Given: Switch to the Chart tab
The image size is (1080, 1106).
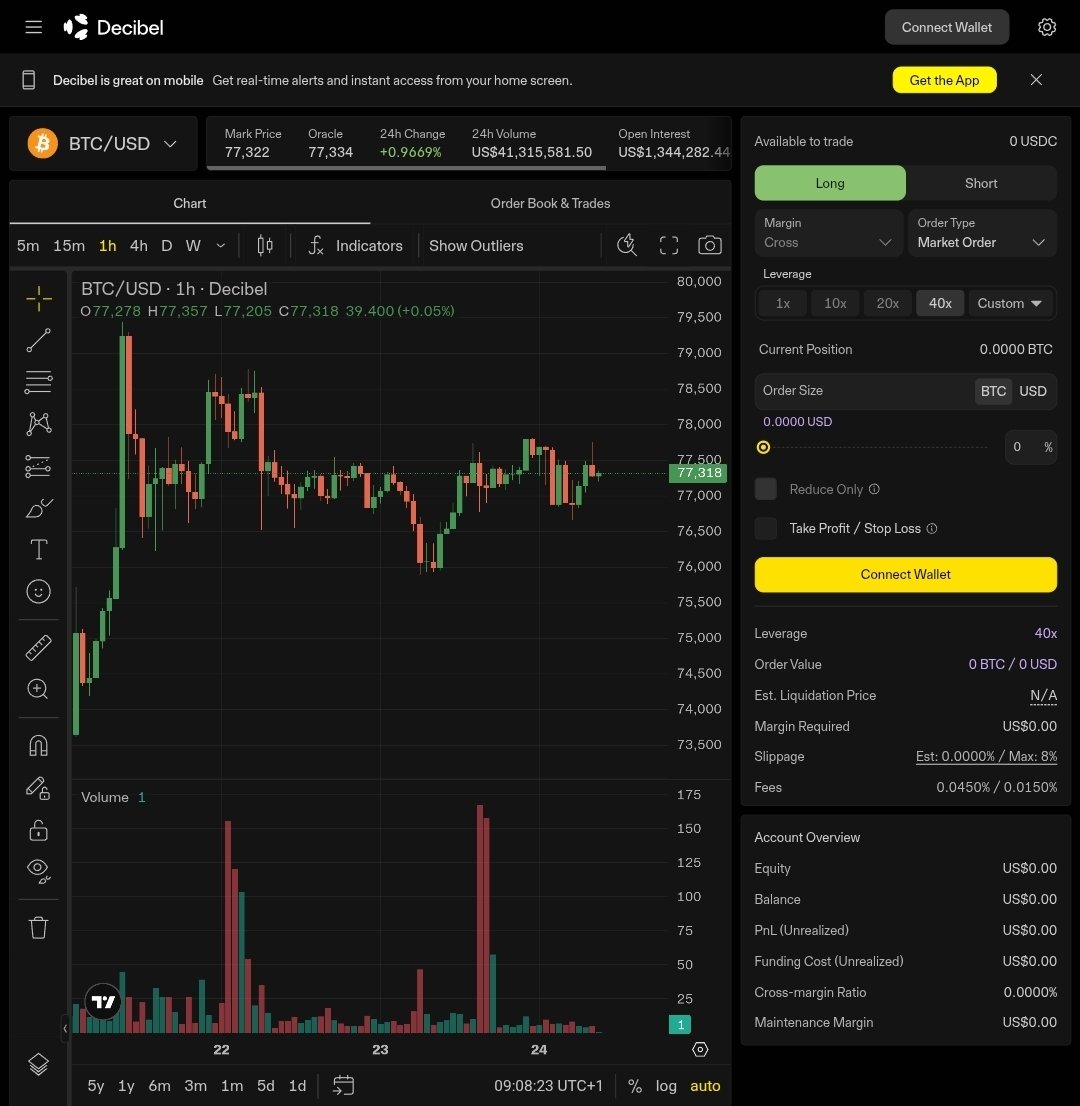Looking at the screenshot, I should point(190,203).
